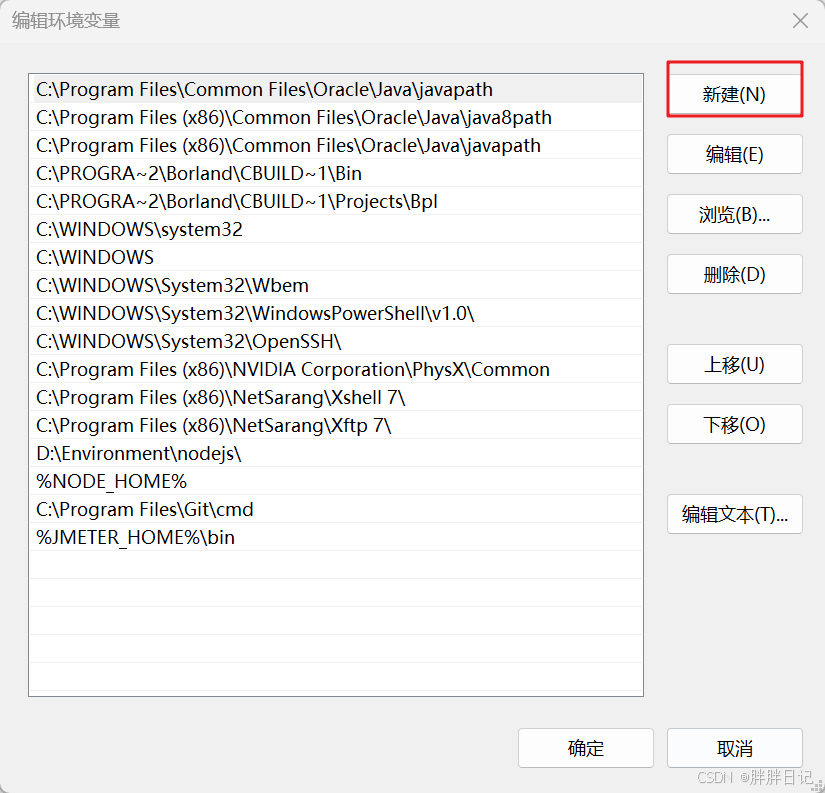825x793 pixels.
Task: Select C:\PROGRA~2\Borland\CBUILD~1\Bin entry
Action: pos(336,173)
